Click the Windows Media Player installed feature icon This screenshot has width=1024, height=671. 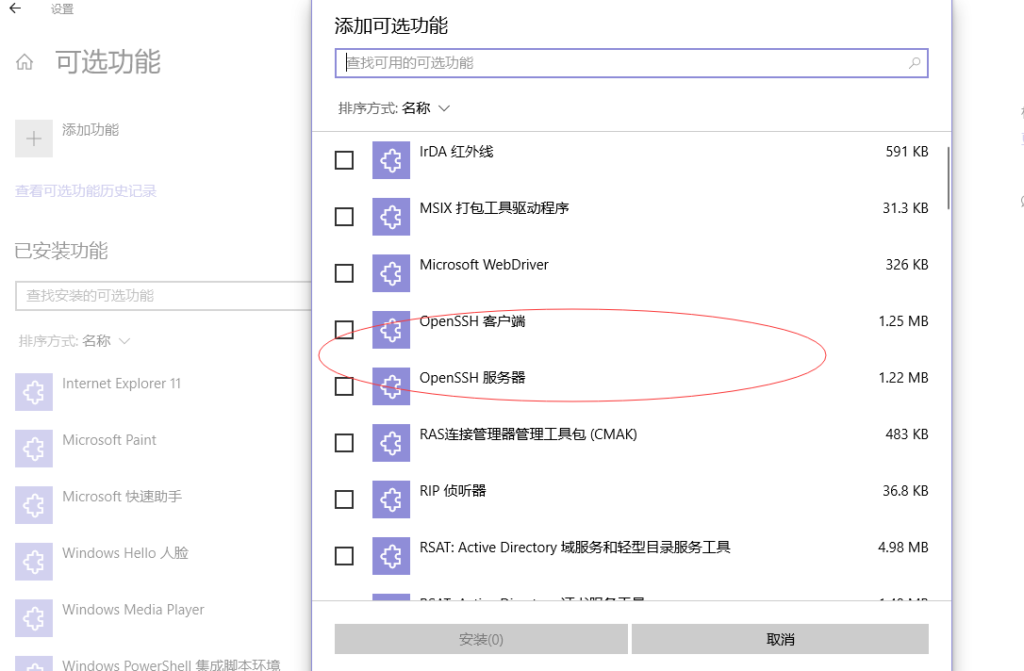pyautogui.click(x=34, y=618)
